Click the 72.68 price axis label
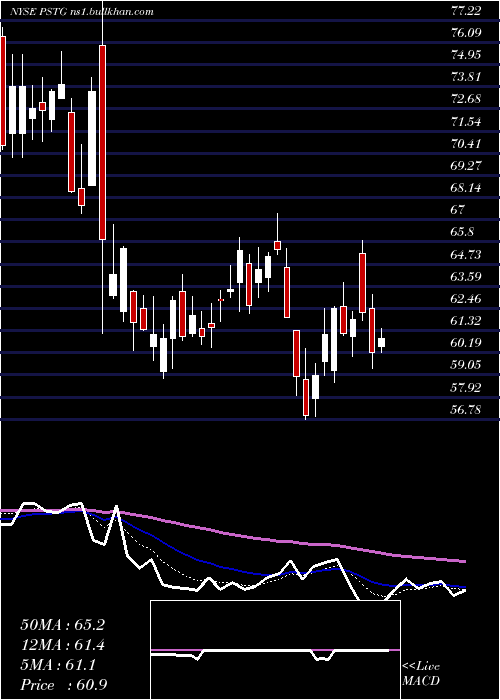Image resolution: width=500 pixels, height=700 pixels. coord(466,99)
